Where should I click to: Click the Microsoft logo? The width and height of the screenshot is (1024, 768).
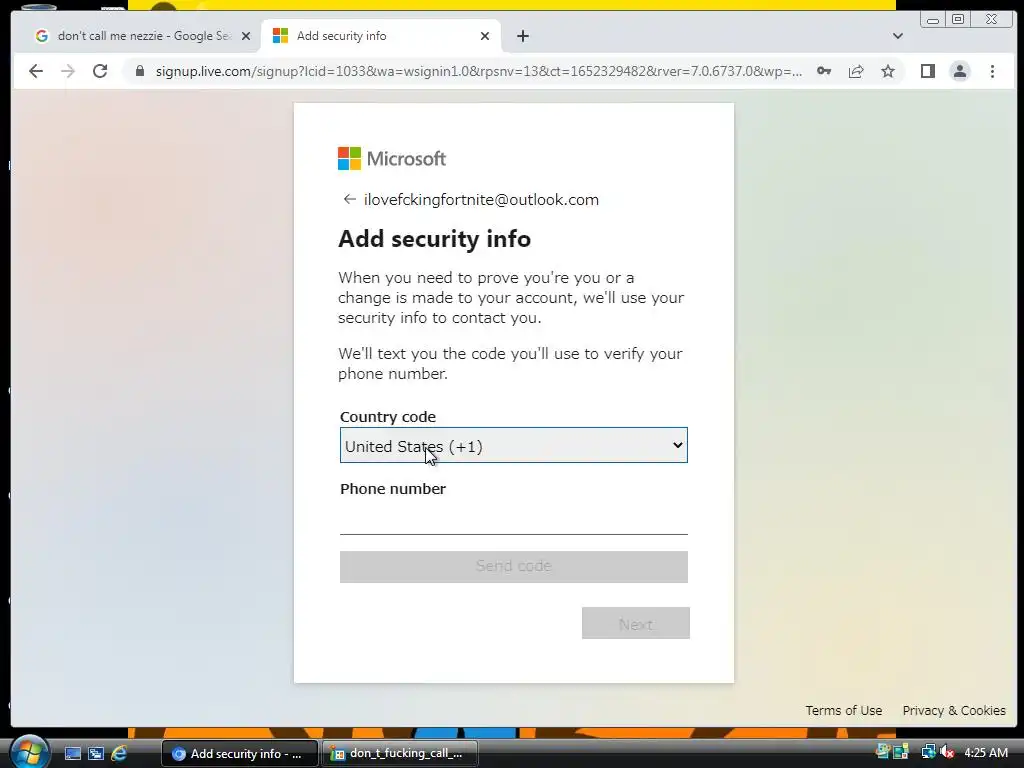click(x=392, y=159)
